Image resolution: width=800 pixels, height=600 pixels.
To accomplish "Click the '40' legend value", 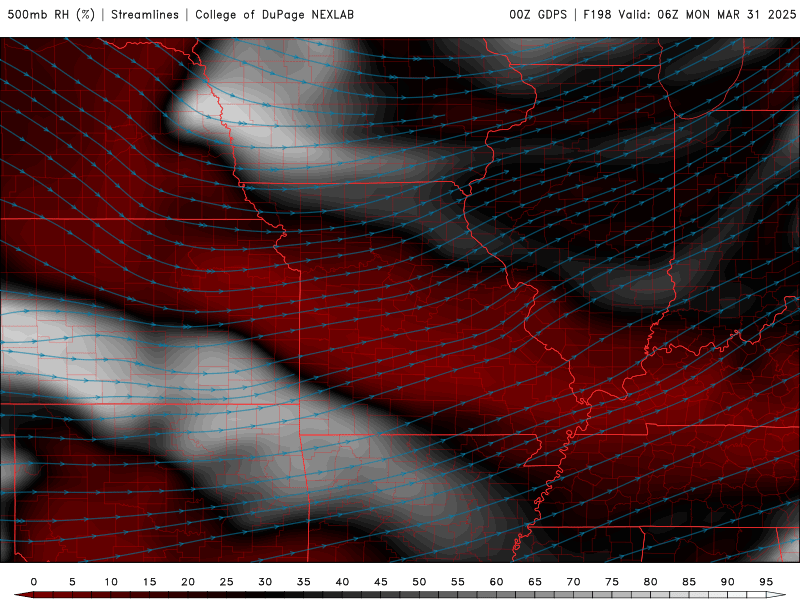I will 342,582.
